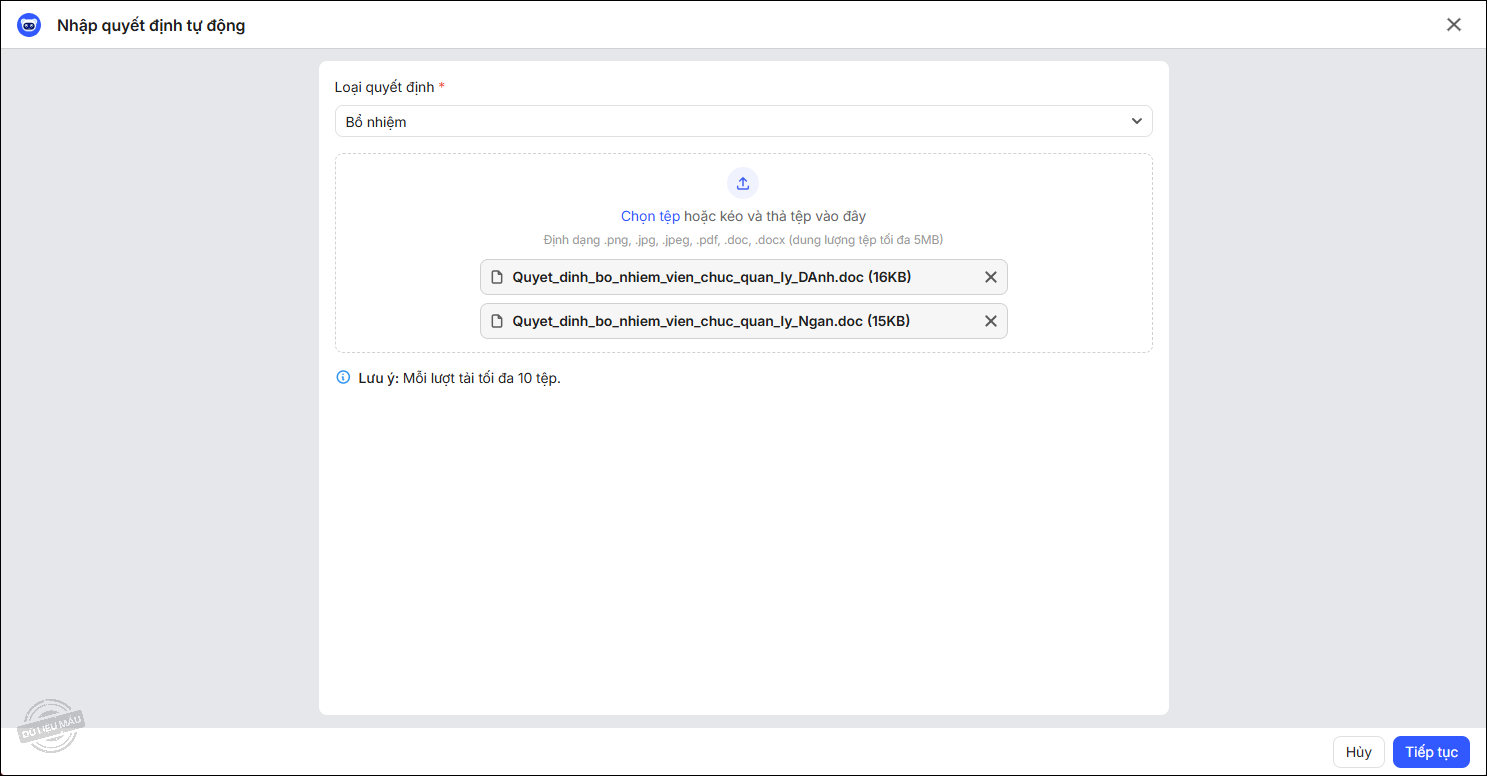Click the Dữ liệu mẫu stamp watermark
The width and height of the screenshot is (1487, 776).
coord(51,725)
